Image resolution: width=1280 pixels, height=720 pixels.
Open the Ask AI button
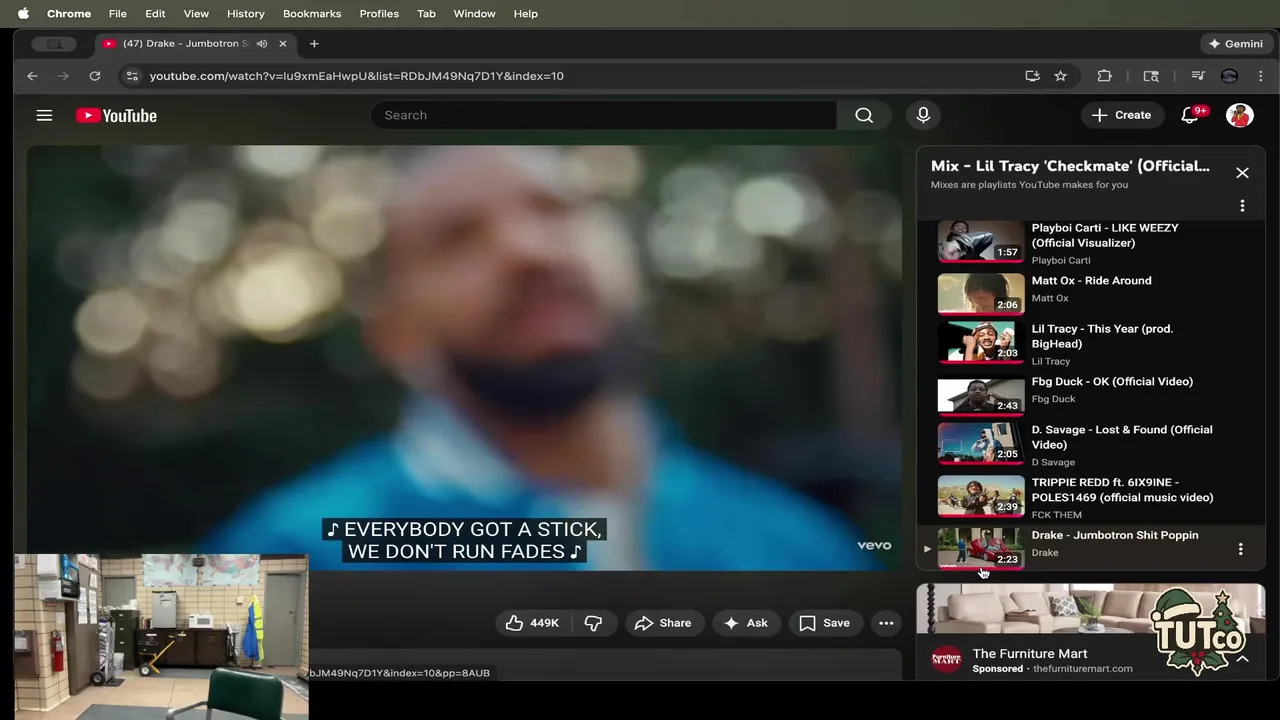click(x=746, y=623)
